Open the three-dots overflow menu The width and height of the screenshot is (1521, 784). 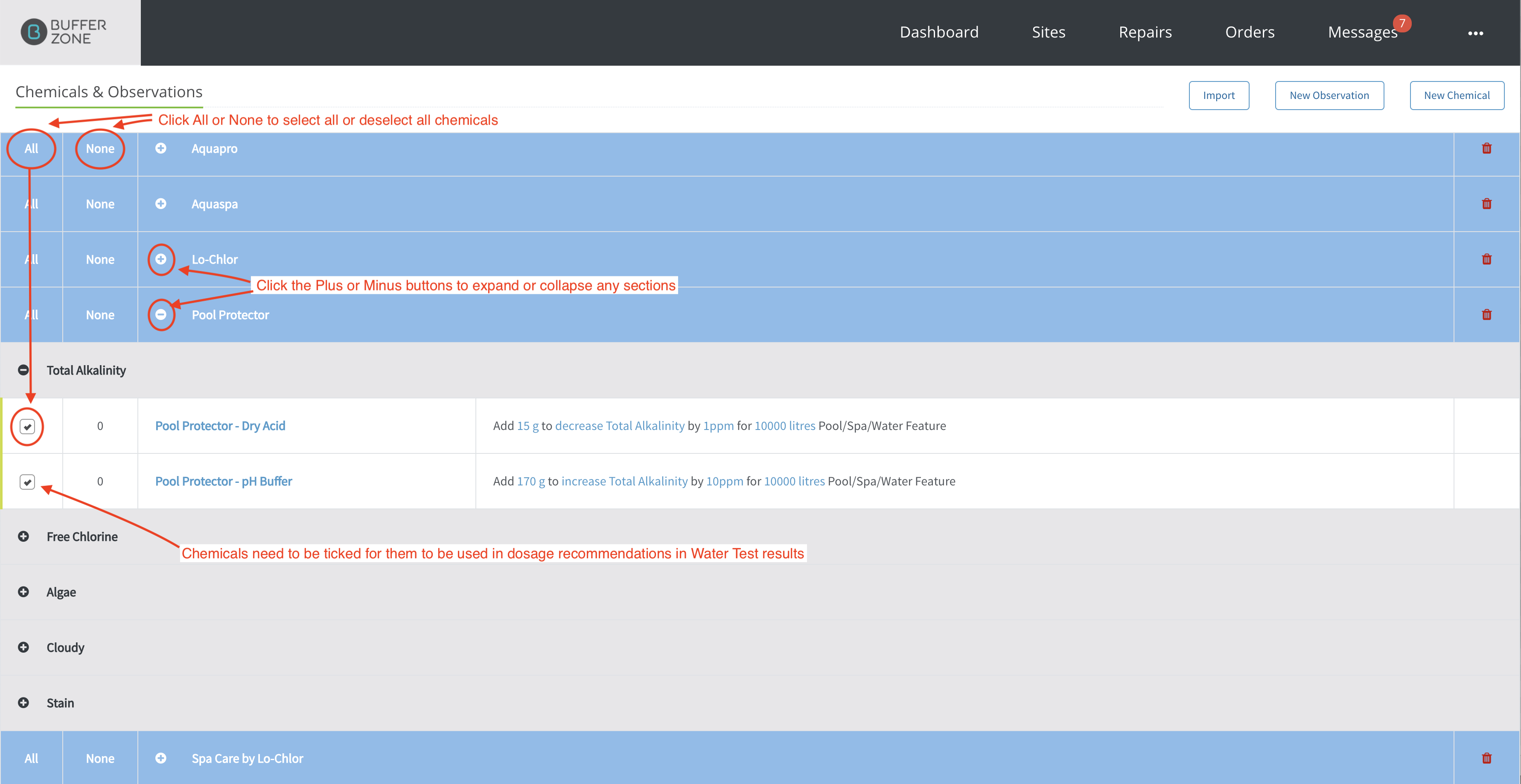point(1475,33)
